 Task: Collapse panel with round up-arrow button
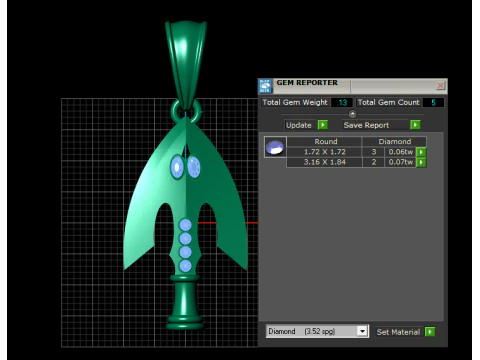(x=352, y=114)
